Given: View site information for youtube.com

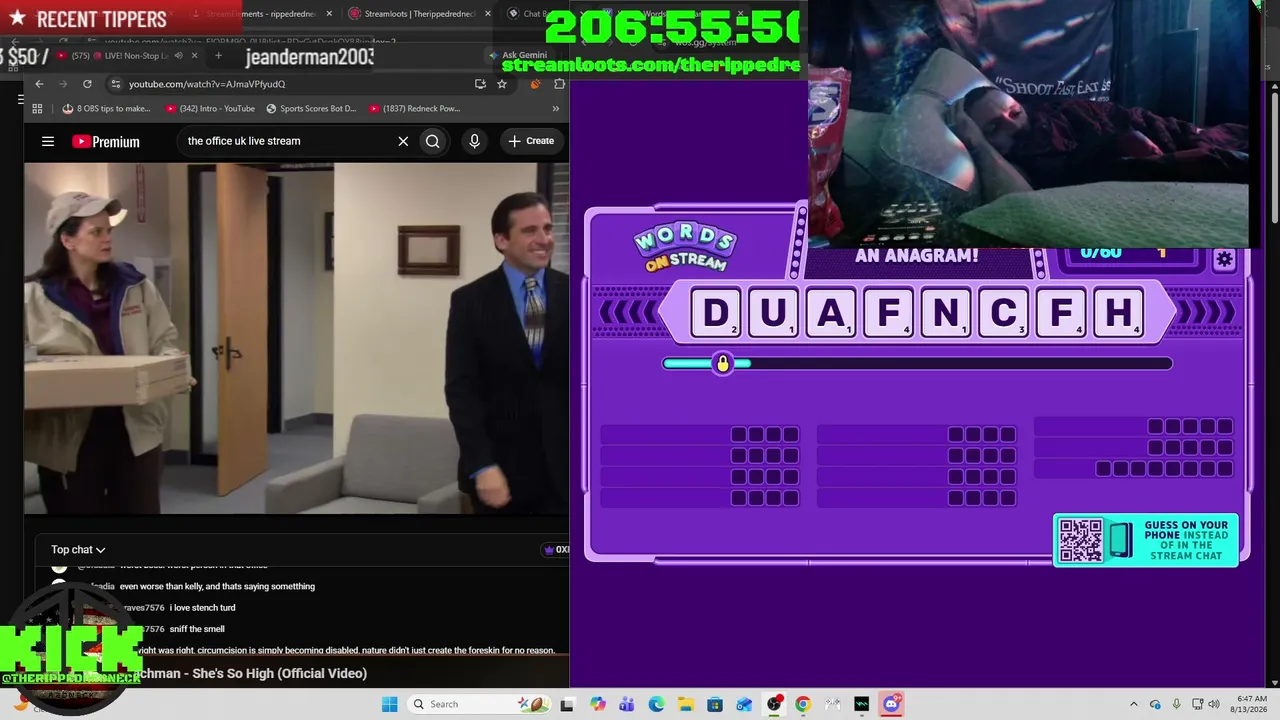Looking at the screenshot, I should click(x=116, y=84).
